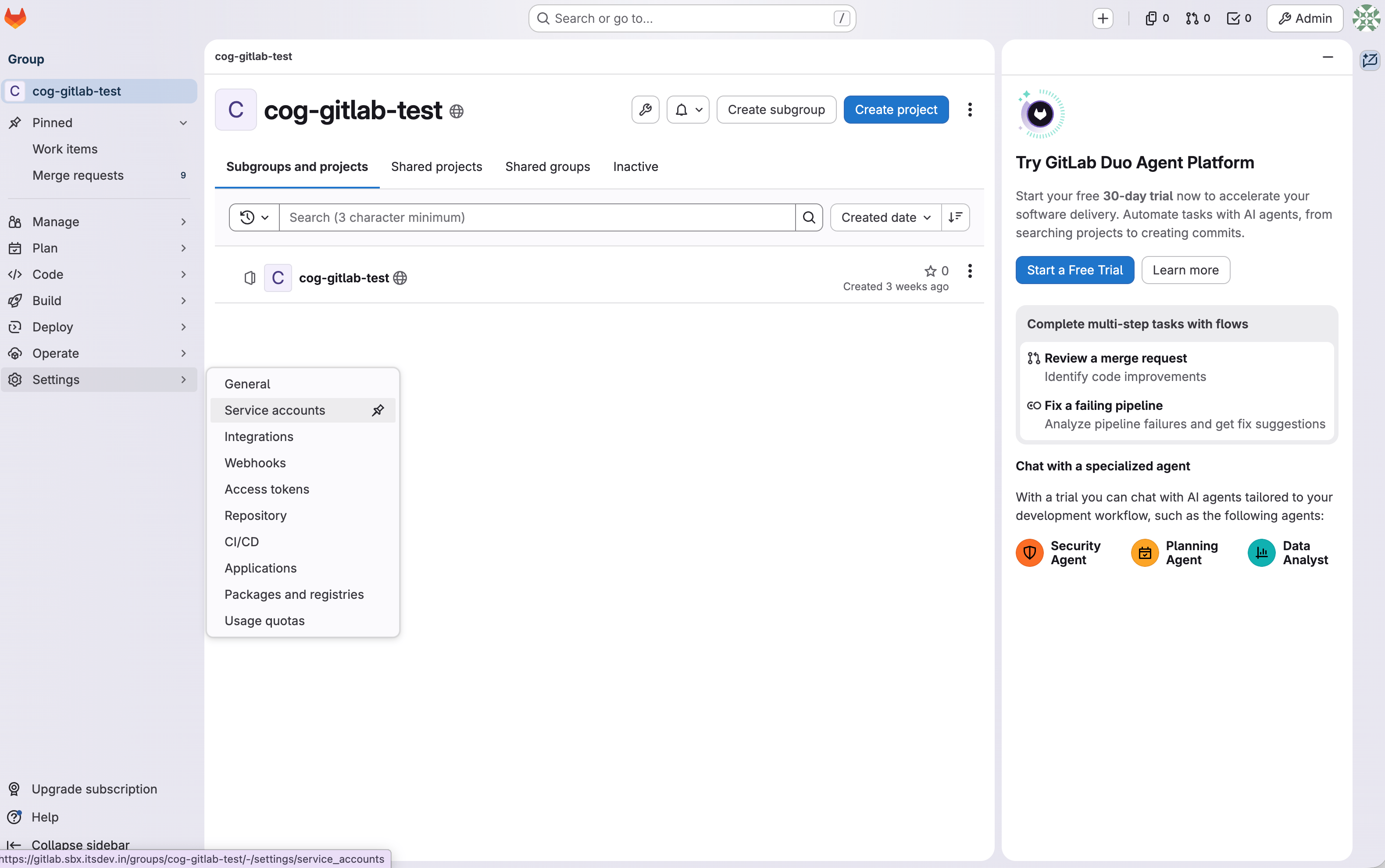Focus the Search (3 character minimum) field
1385x868 pixels.
click(x=537, y=217)
